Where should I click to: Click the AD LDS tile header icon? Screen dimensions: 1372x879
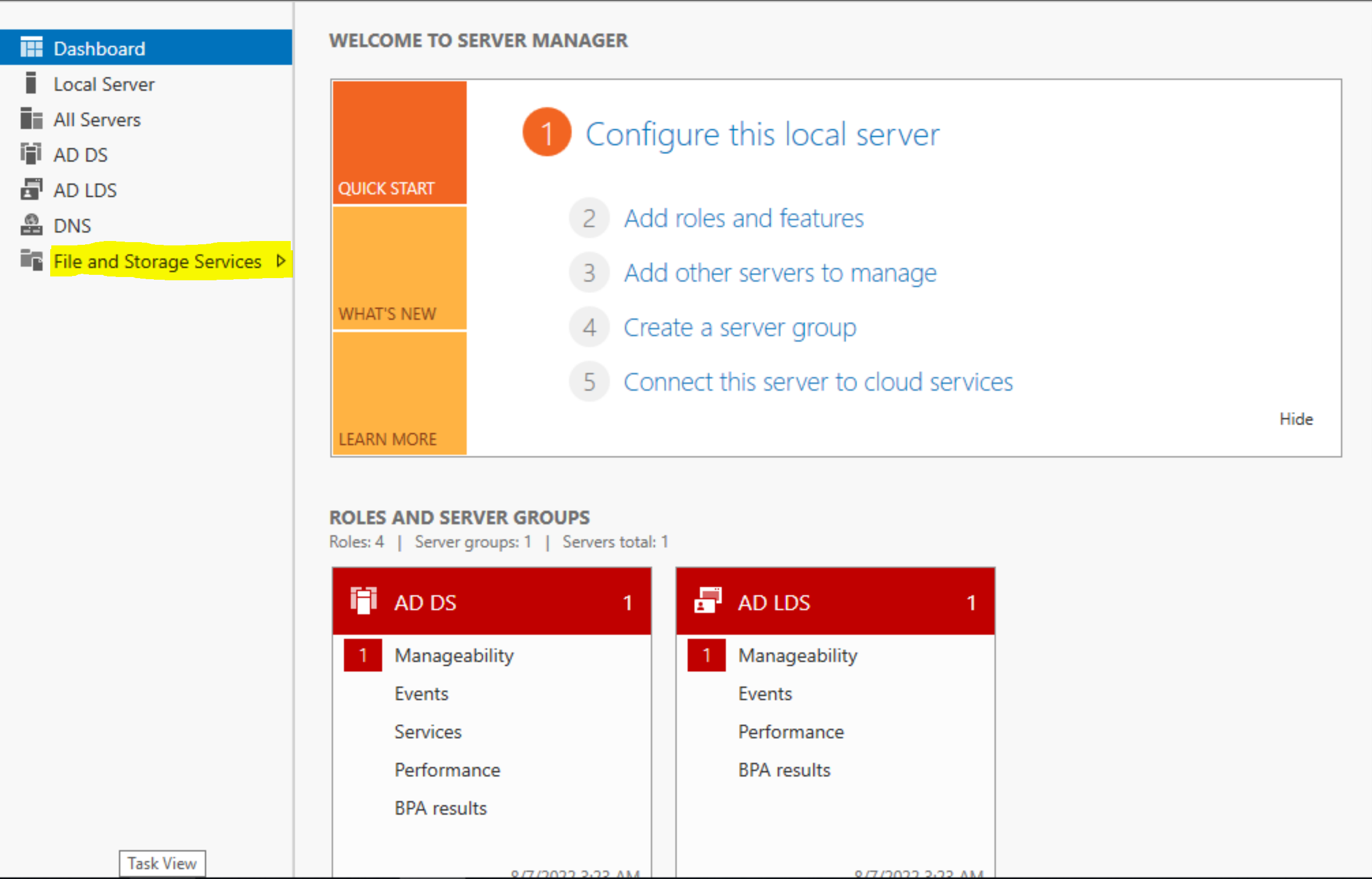point(708,600)
